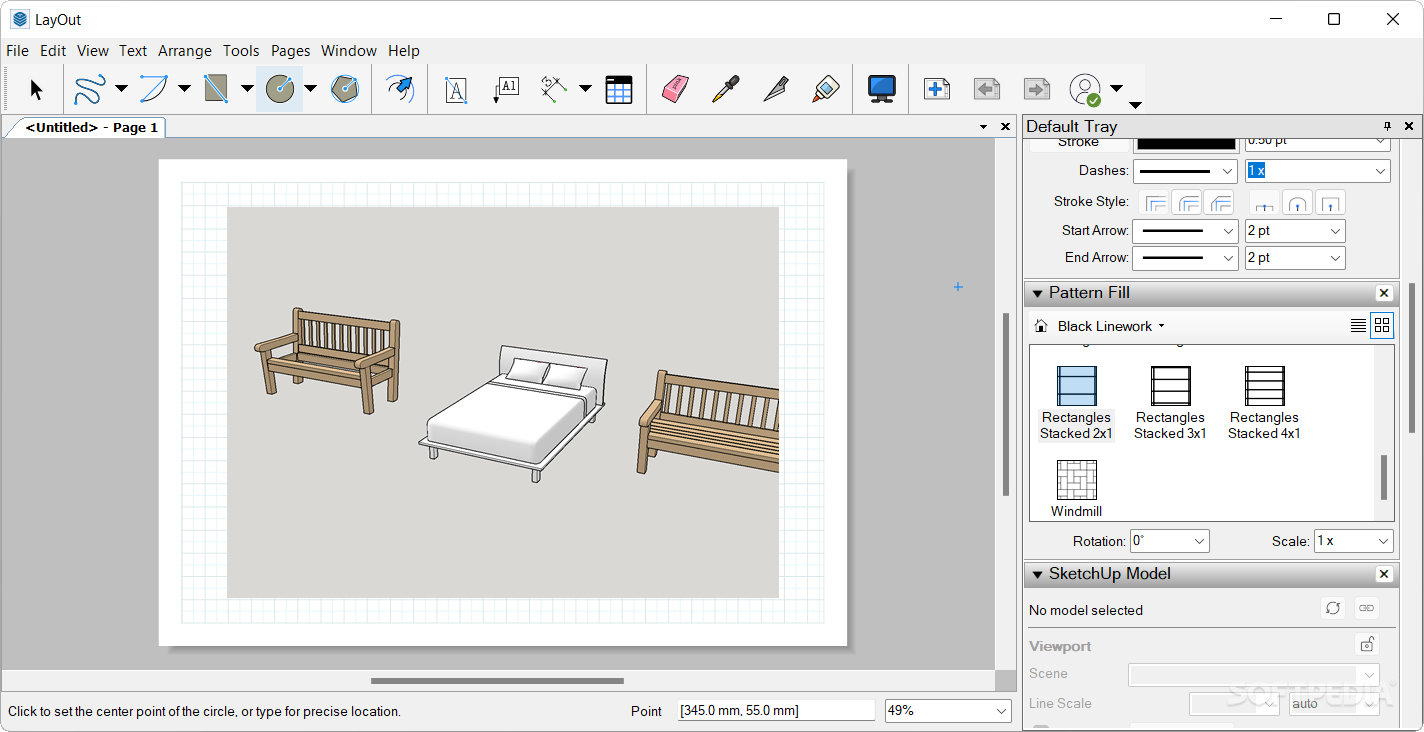Screen dimensions: 1424x732
Task: Open the Freehand tool variants dropdown arrow
Action: tap(121, 89)
